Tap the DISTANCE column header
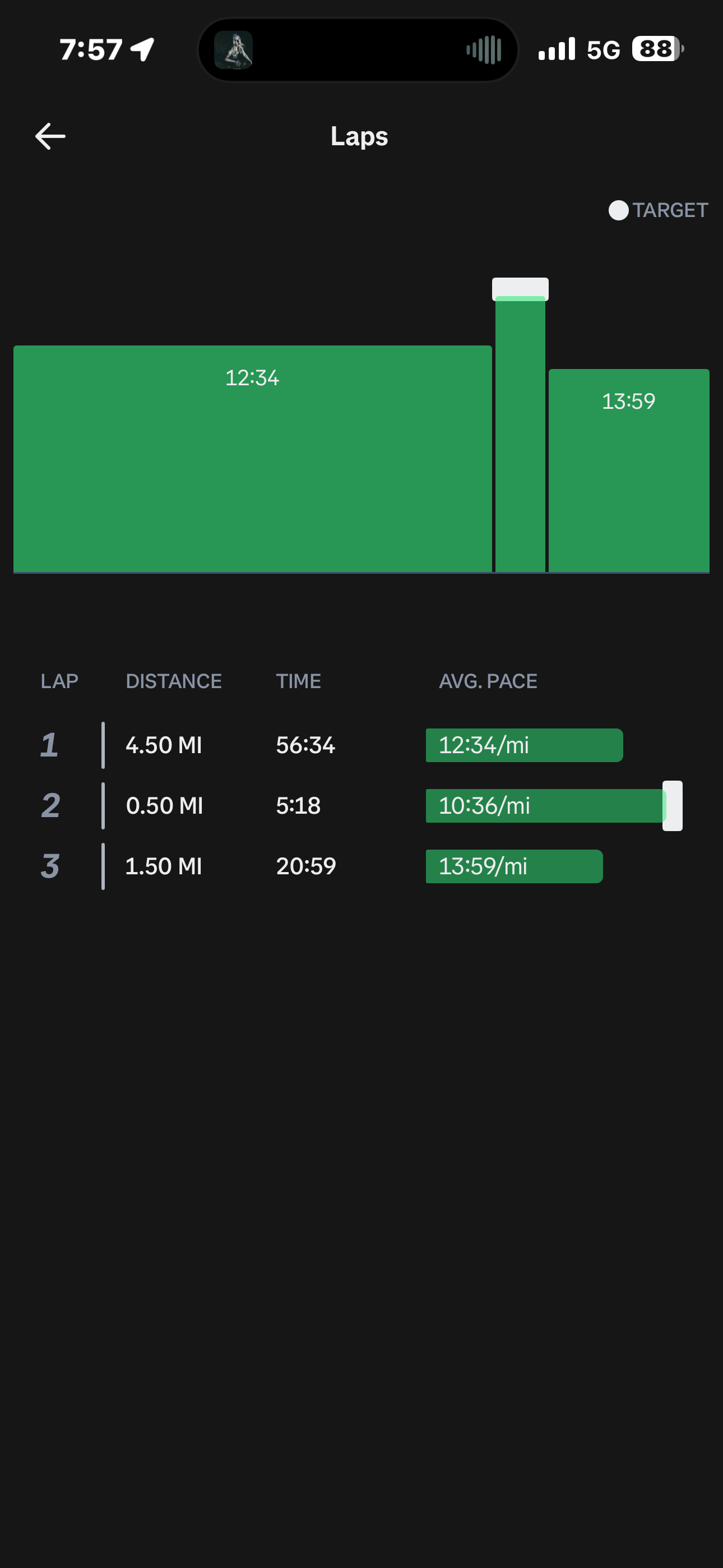This screenshot has width=723, height=1568. 173,680
